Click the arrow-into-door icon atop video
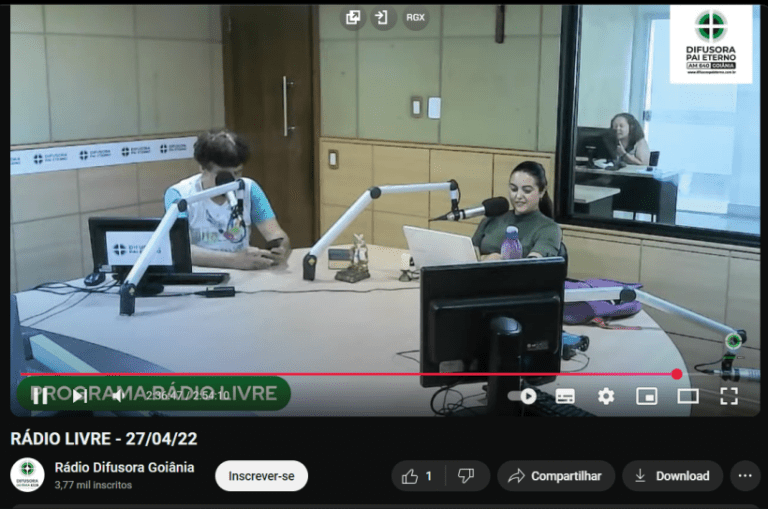The width and height of the screenshot is (768, 509). click(x=382, y=18)
